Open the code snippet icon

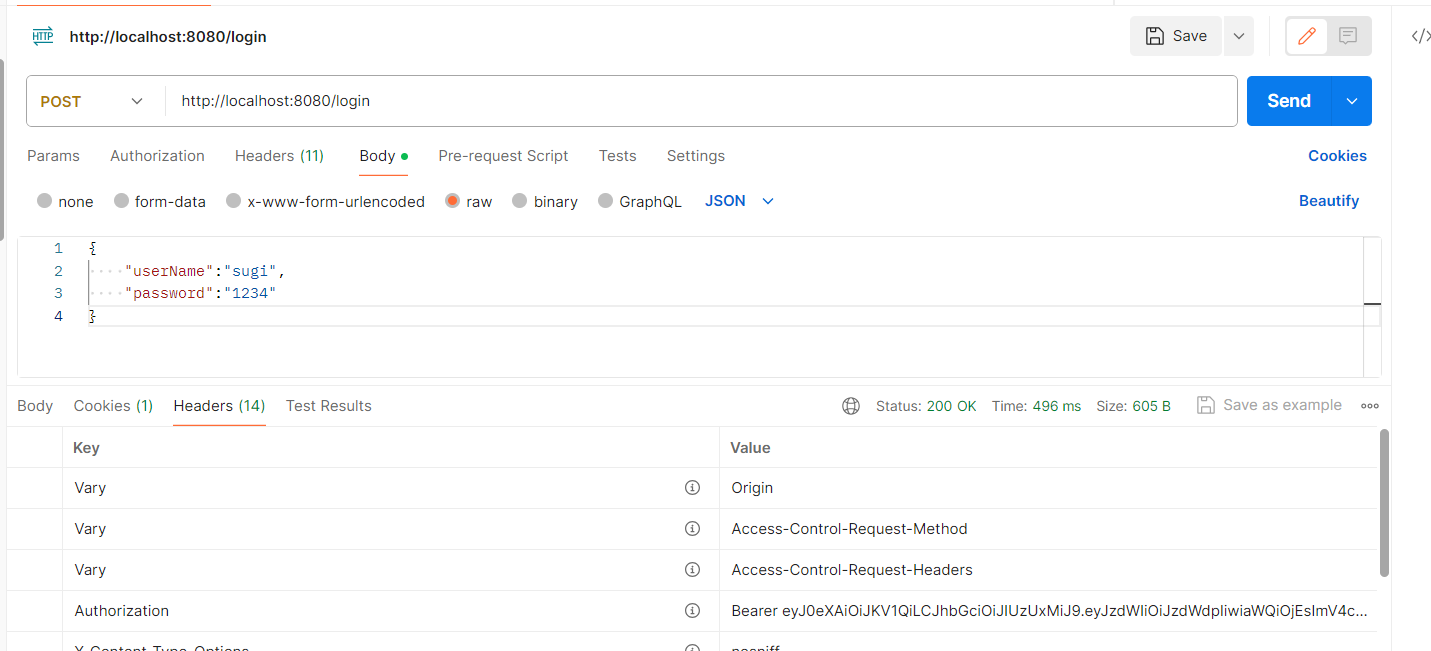coord(1420,36)
